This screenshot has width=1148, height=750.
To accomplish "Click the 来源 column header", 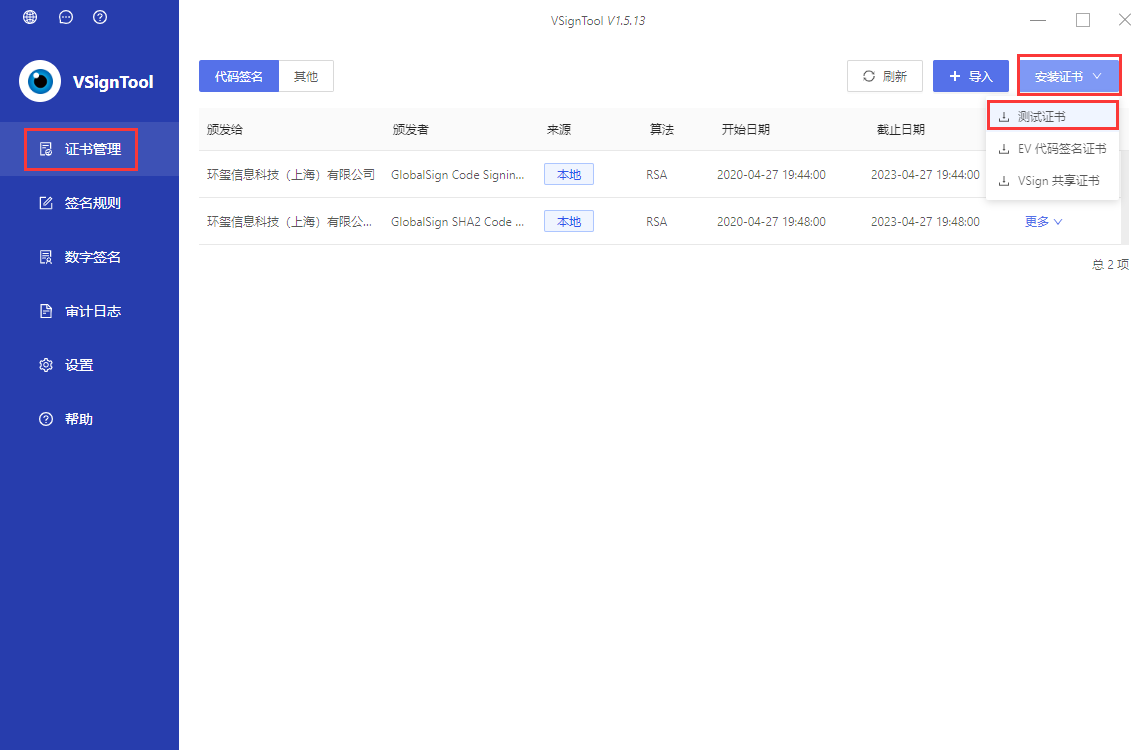I will (559, 130).
